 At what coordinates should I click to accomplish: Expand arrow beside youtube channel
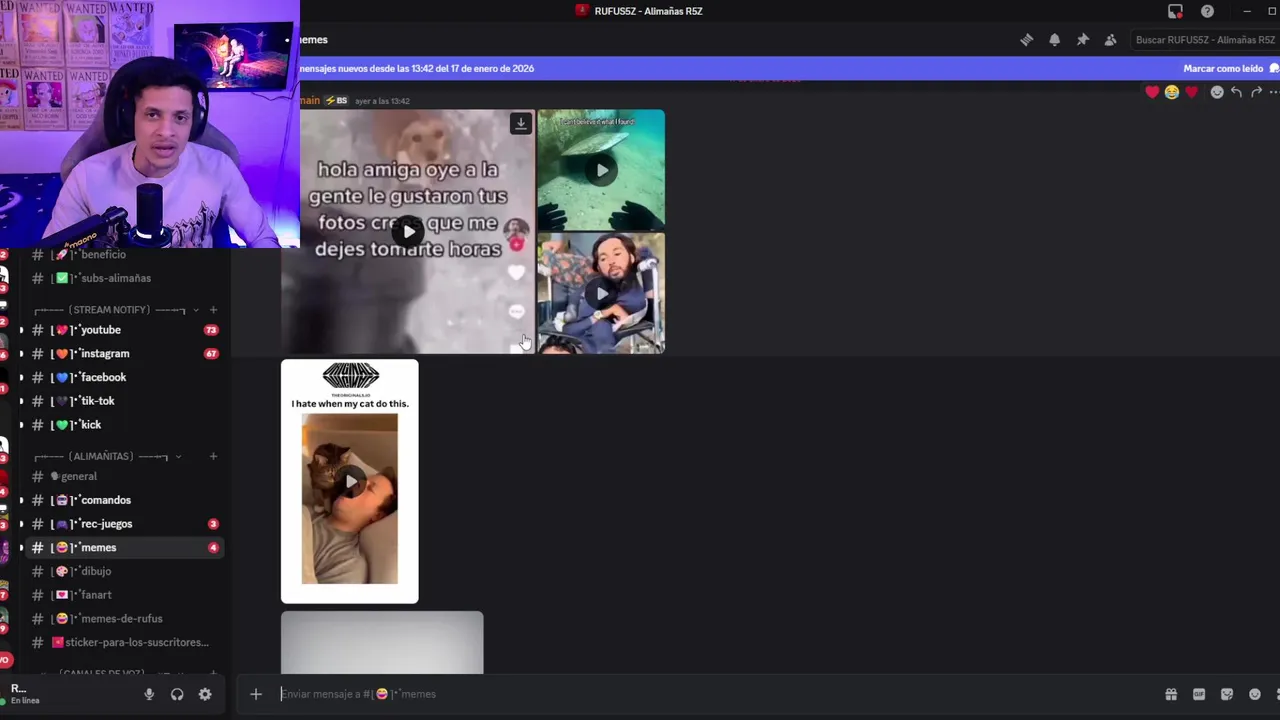21,330
